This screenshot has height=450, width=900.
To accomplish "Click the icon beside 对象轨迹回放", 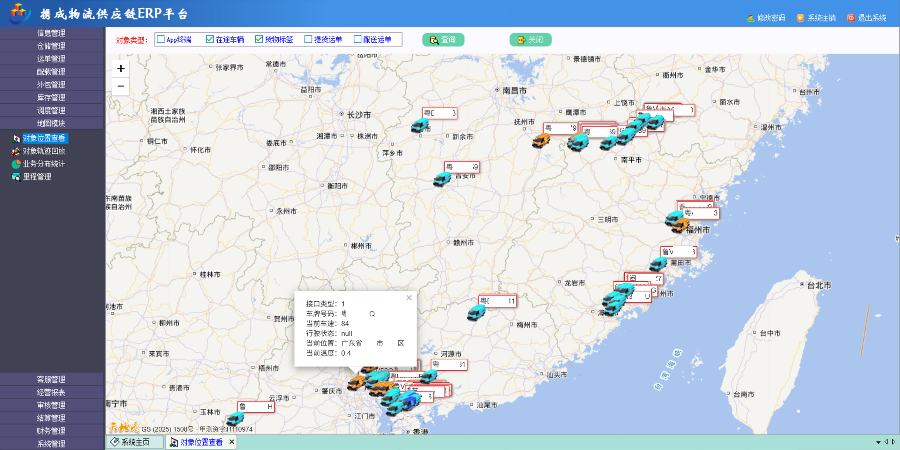I will [x=16, y=151].
